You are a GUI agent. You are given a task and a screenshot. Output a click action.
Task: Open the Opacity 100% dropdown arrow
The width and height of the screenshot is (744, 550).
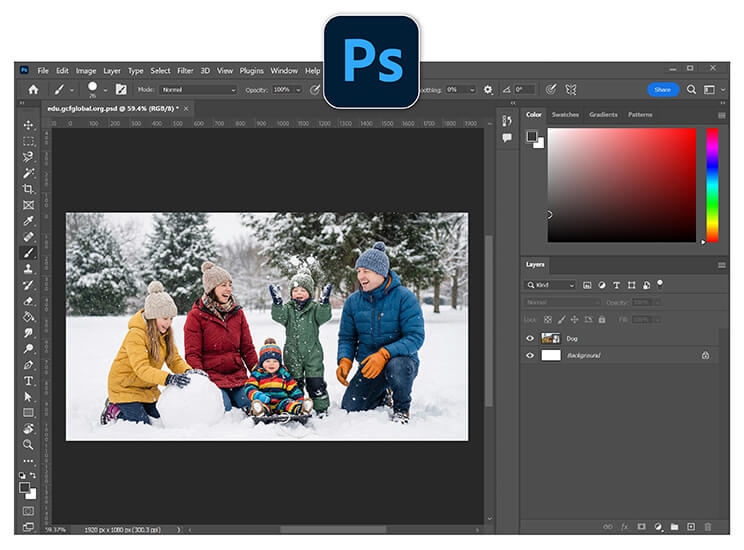(x=298, y=90)
